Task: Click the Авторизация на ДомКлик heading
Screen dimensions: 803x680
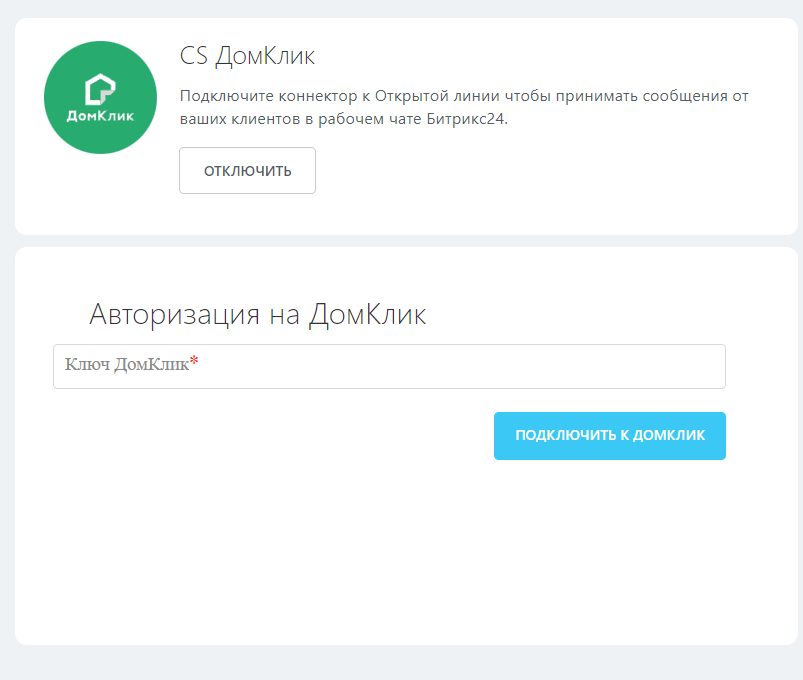Action: (258, 314)
